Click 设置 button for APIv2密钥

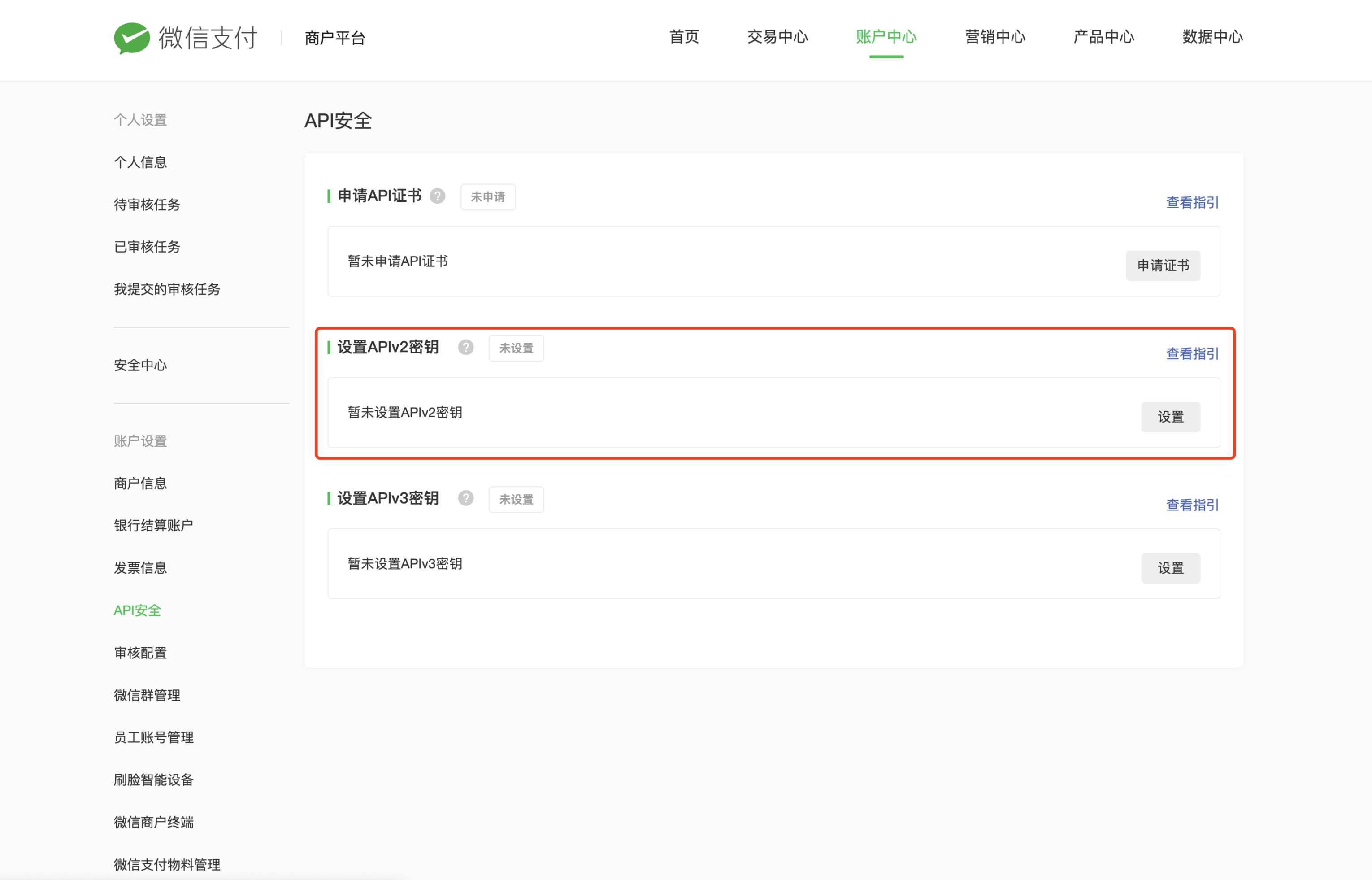[1170, 417]
